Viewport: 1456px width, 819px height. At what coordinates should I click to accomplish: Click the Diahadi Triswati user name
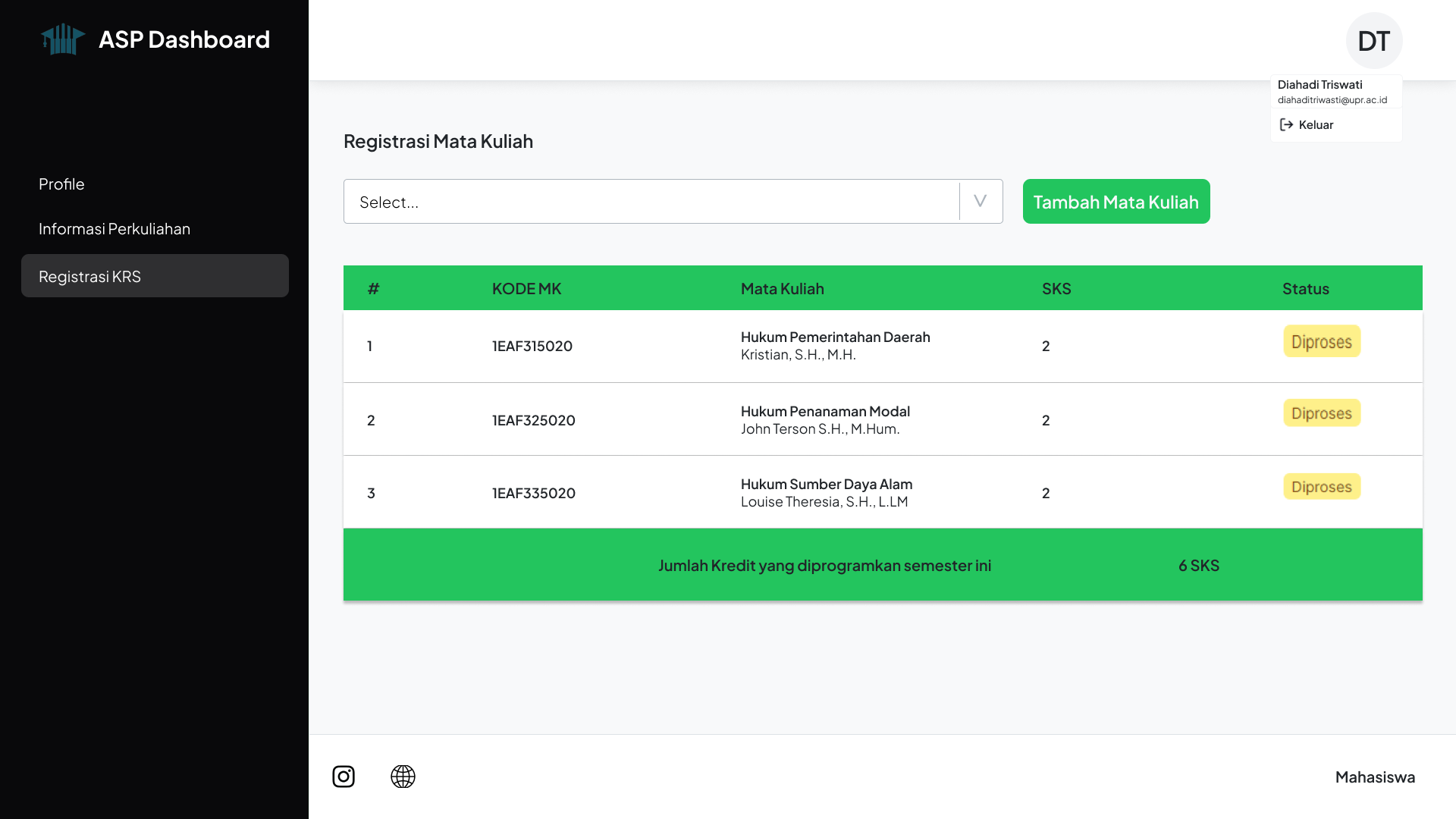tap(1319, 85)
